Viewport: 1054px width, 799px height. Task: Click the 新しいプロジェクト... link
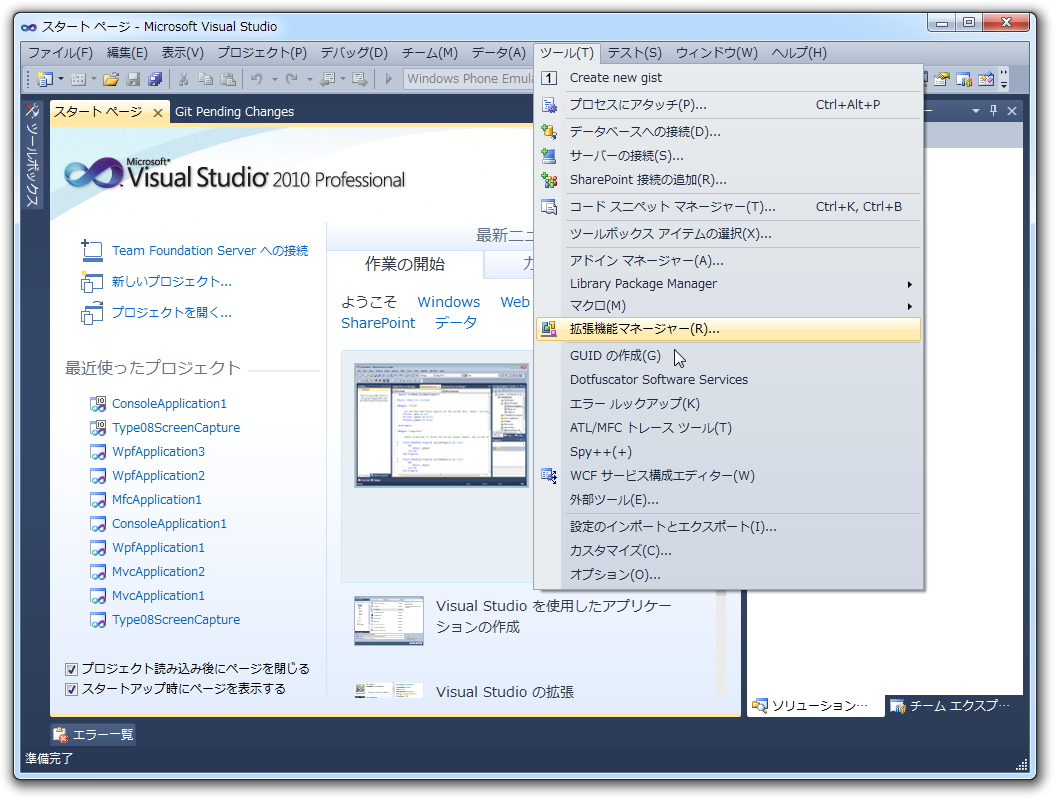click(x=171, y=282)
